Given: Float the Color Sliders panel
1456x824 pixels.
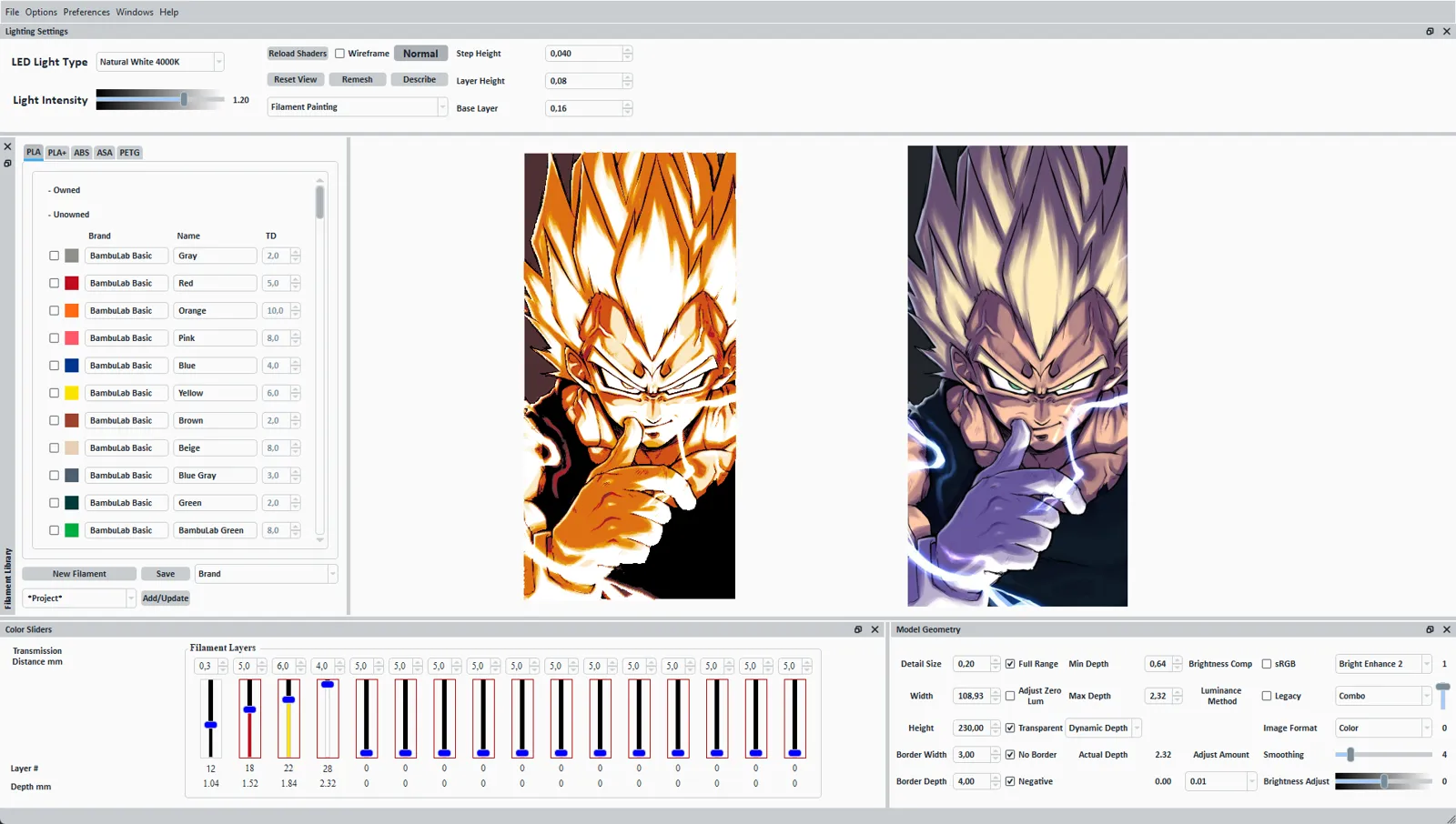Looking at the screenshot, I should coord(858,629).
